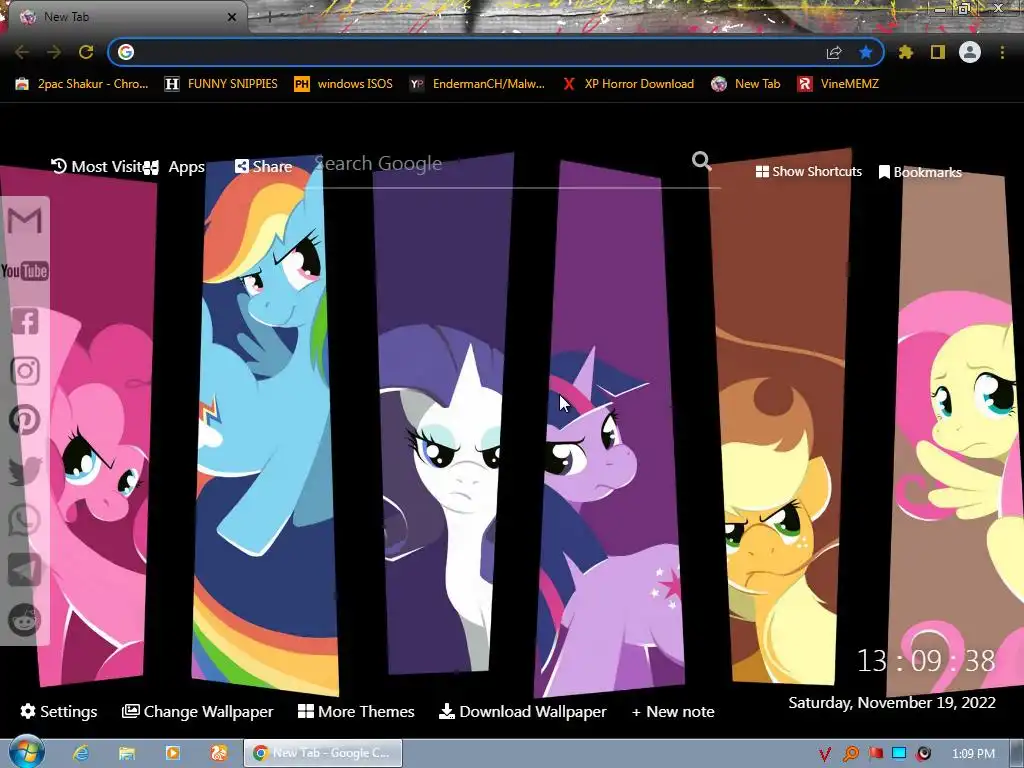Open new tab Settings
Viewport: 1024px width, 768px height.
[59, 712]
